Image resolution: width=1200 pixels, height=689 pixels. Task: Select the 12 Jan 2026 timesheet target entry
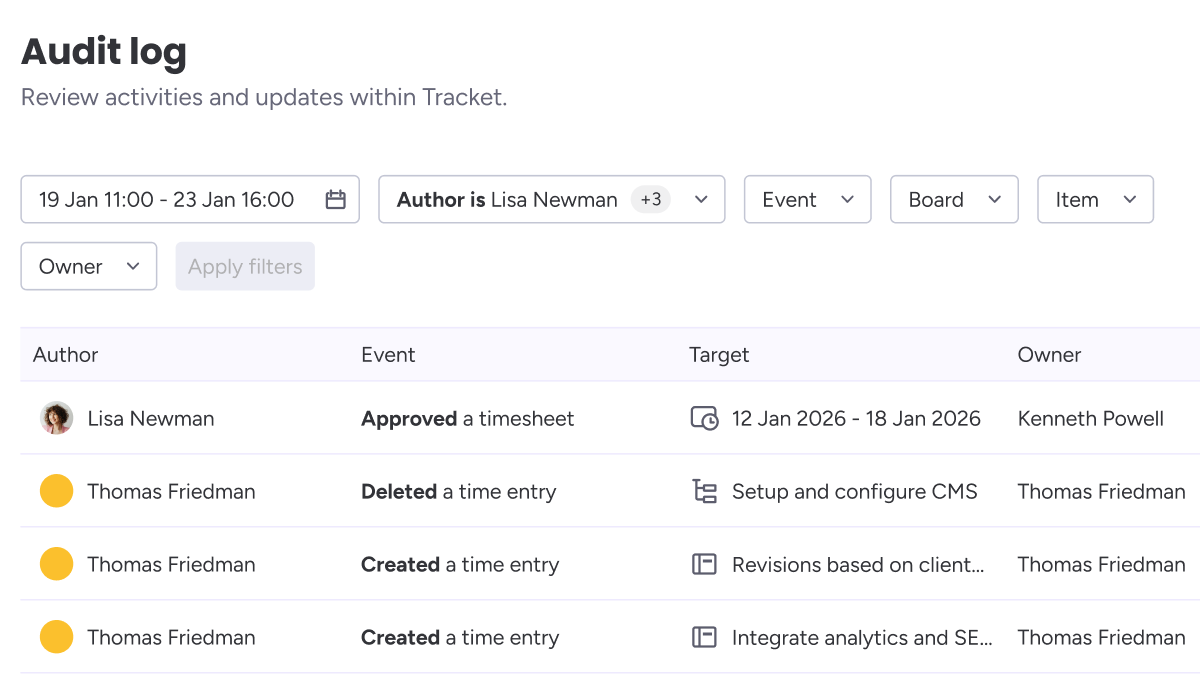point(856,418)
